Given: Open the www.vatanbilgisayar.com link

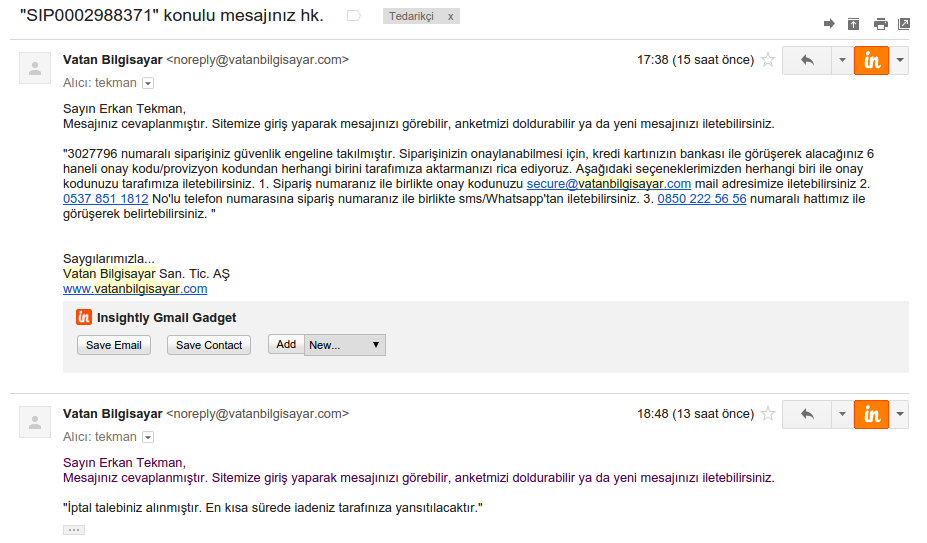Looking at the screenshot, I should pos(135,289).
